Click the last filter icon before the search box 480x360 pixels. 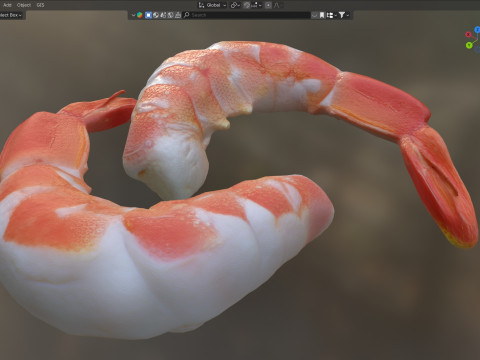[x=178, y=15]
